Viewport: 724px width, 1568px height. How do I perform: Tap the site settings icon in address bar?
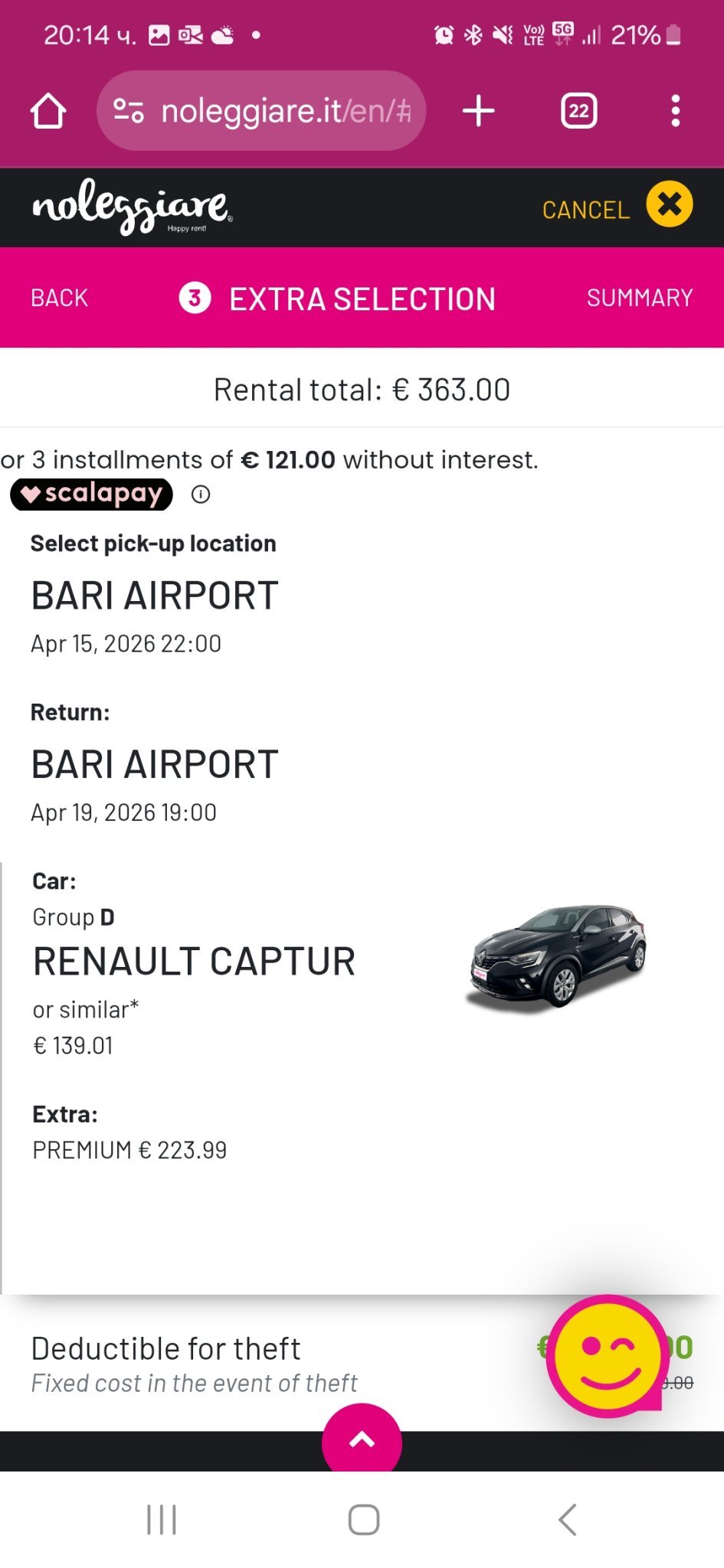[x=129, y=111]
